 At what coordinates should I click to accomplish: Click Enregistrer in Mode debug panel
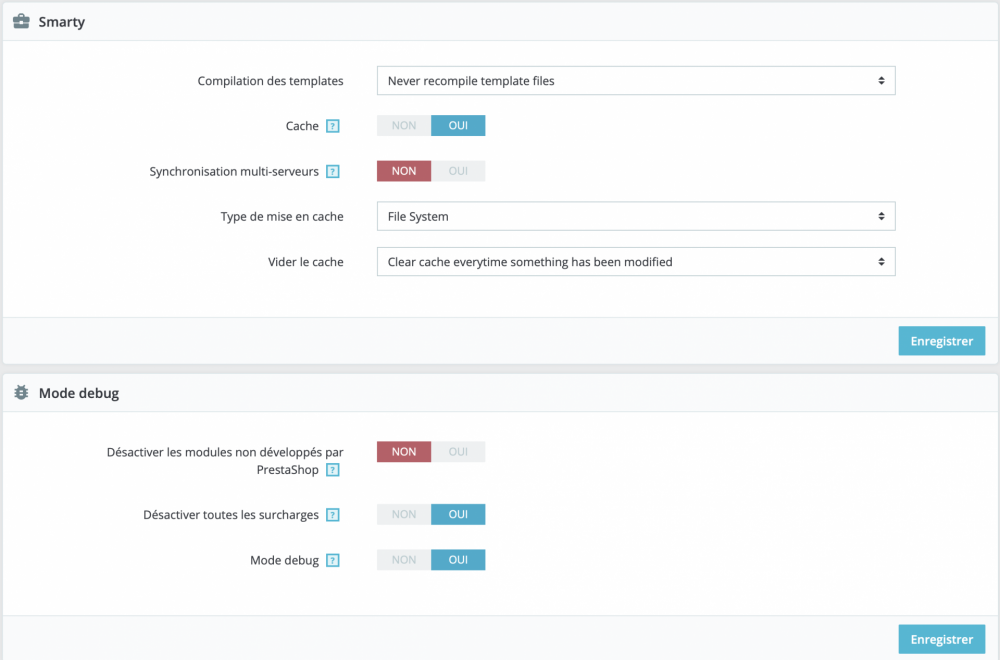941,640
